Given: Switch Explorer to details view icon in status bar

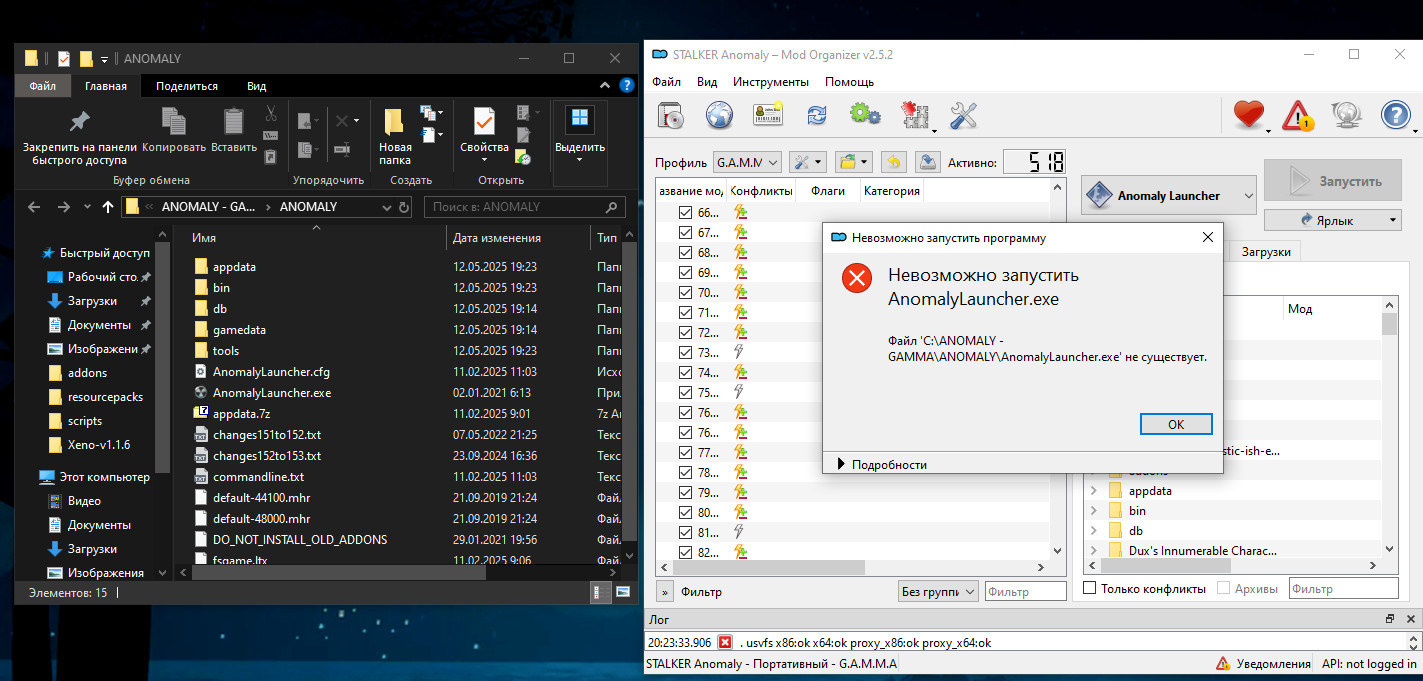Looking at the screenshot, I should [x=603, y=592].
